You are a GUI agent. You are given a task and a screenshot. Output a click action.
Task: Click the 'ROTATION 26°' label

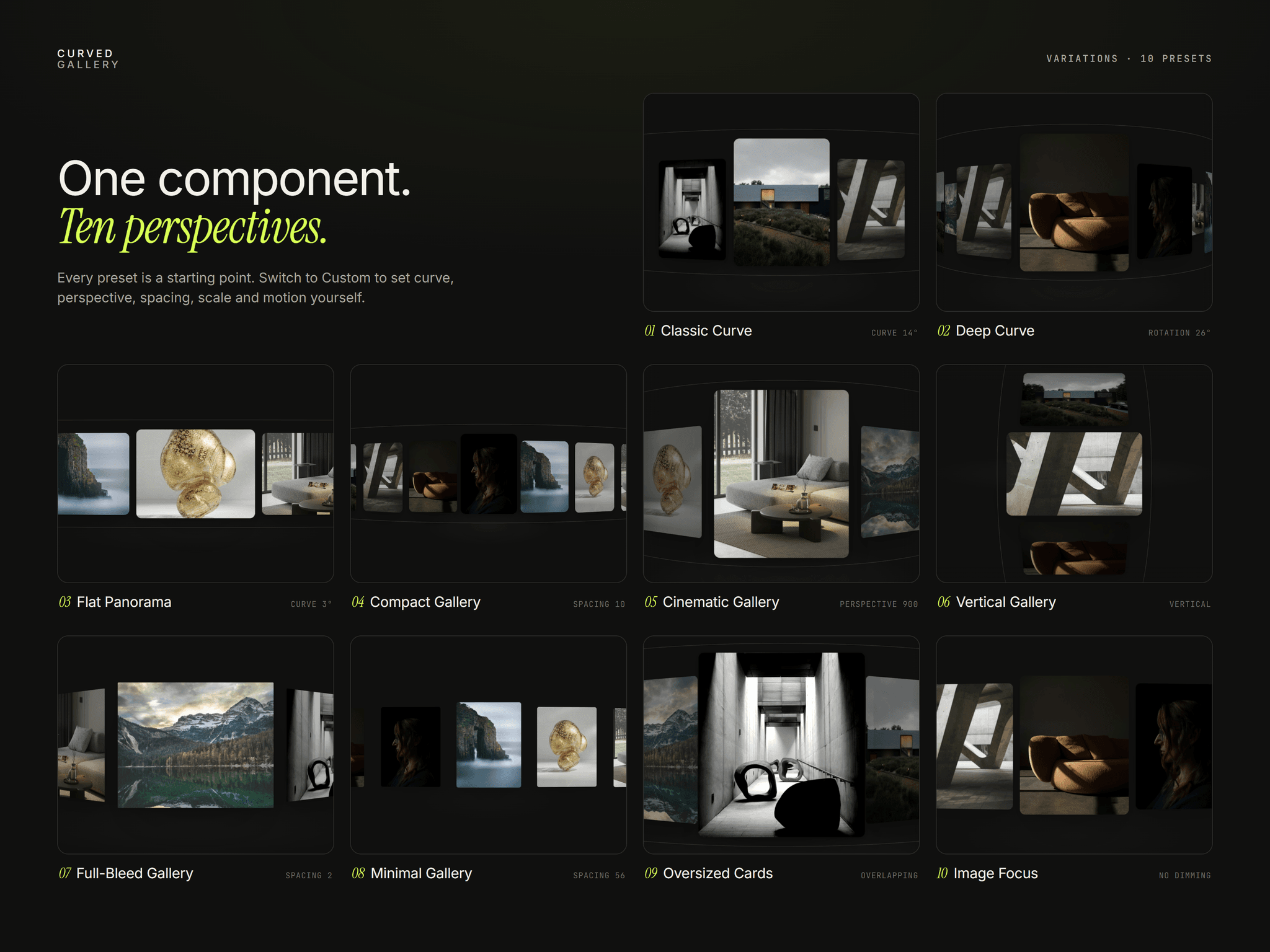[1179, 333]
